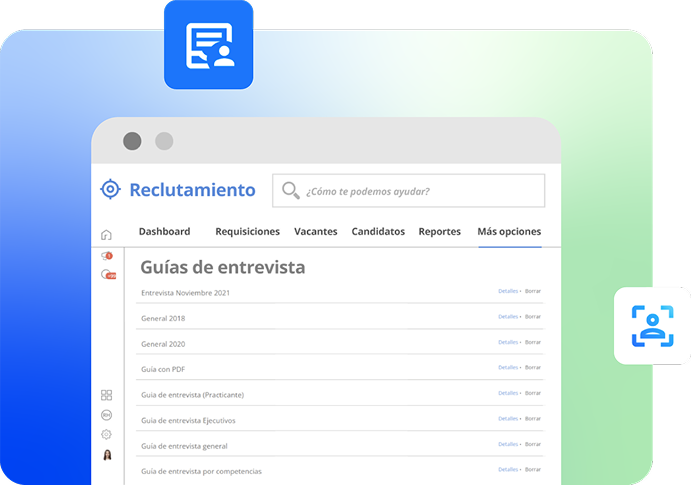Click the face scan tile icon

(x=652, y=326)
